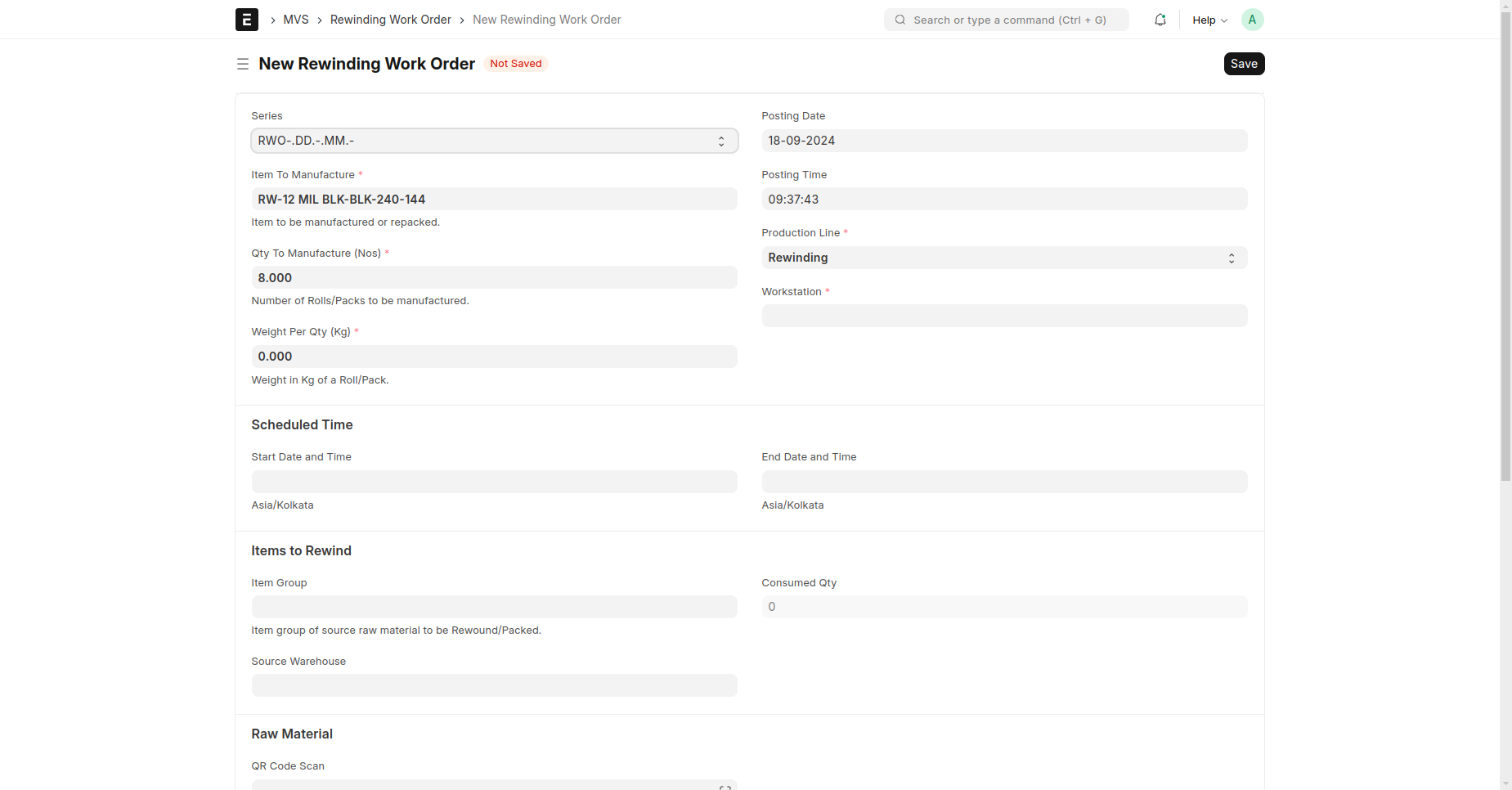
Task: Go to MVS breadcrumb
Action: point(295,20)
